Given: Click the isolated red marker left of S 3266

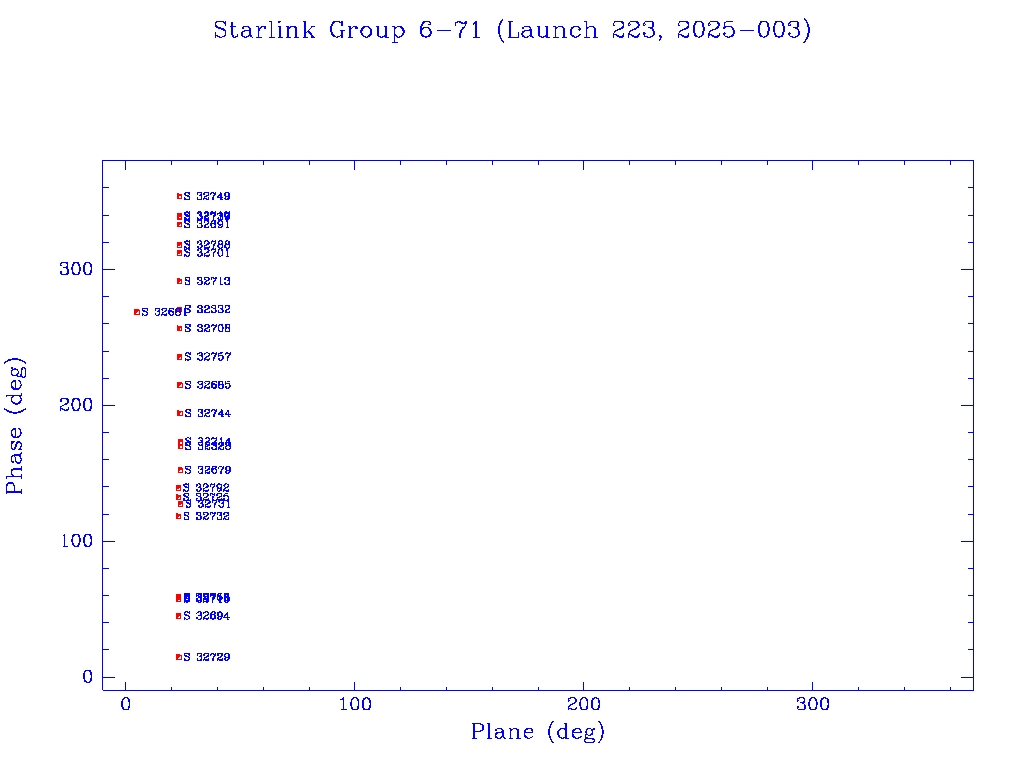Looking at the screenshot, I should tap(136, 312).
